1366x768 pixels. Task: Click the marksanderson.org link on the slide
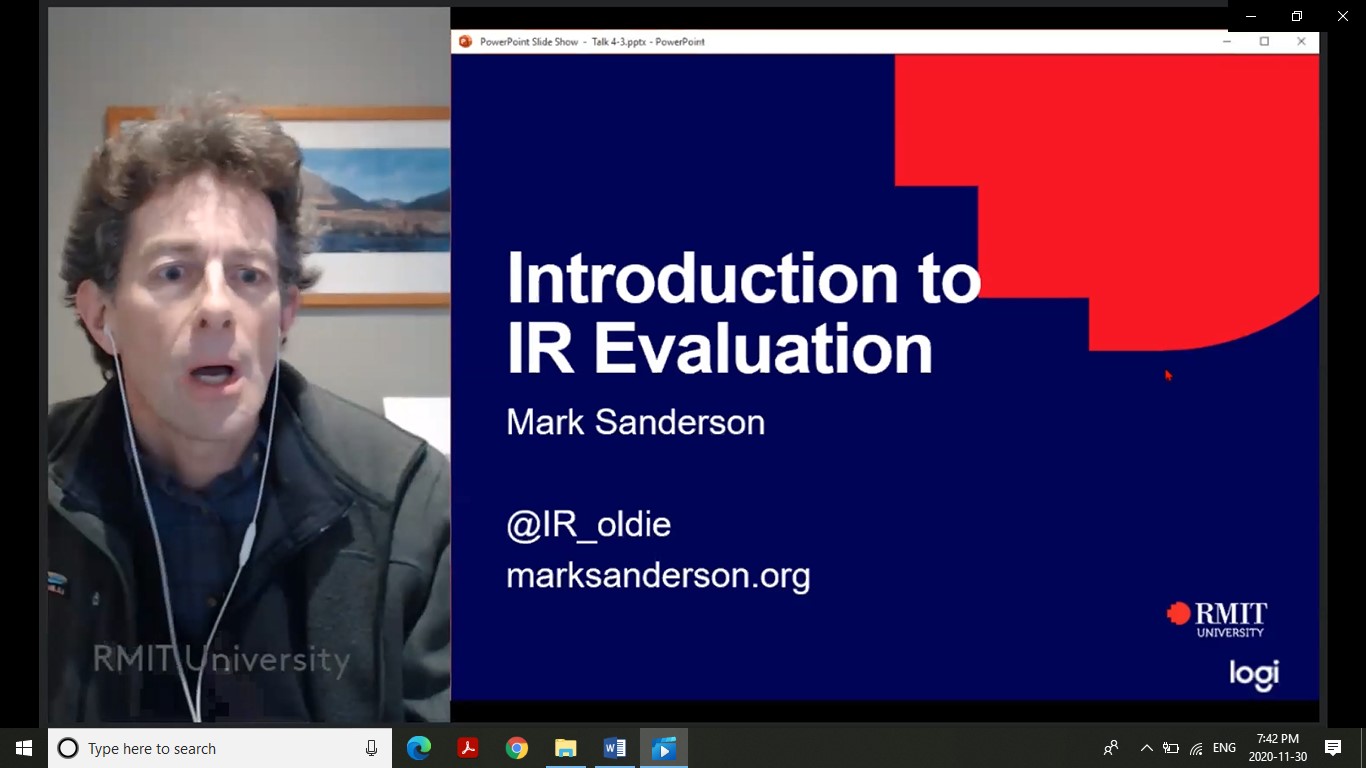(x=658, y=576)
